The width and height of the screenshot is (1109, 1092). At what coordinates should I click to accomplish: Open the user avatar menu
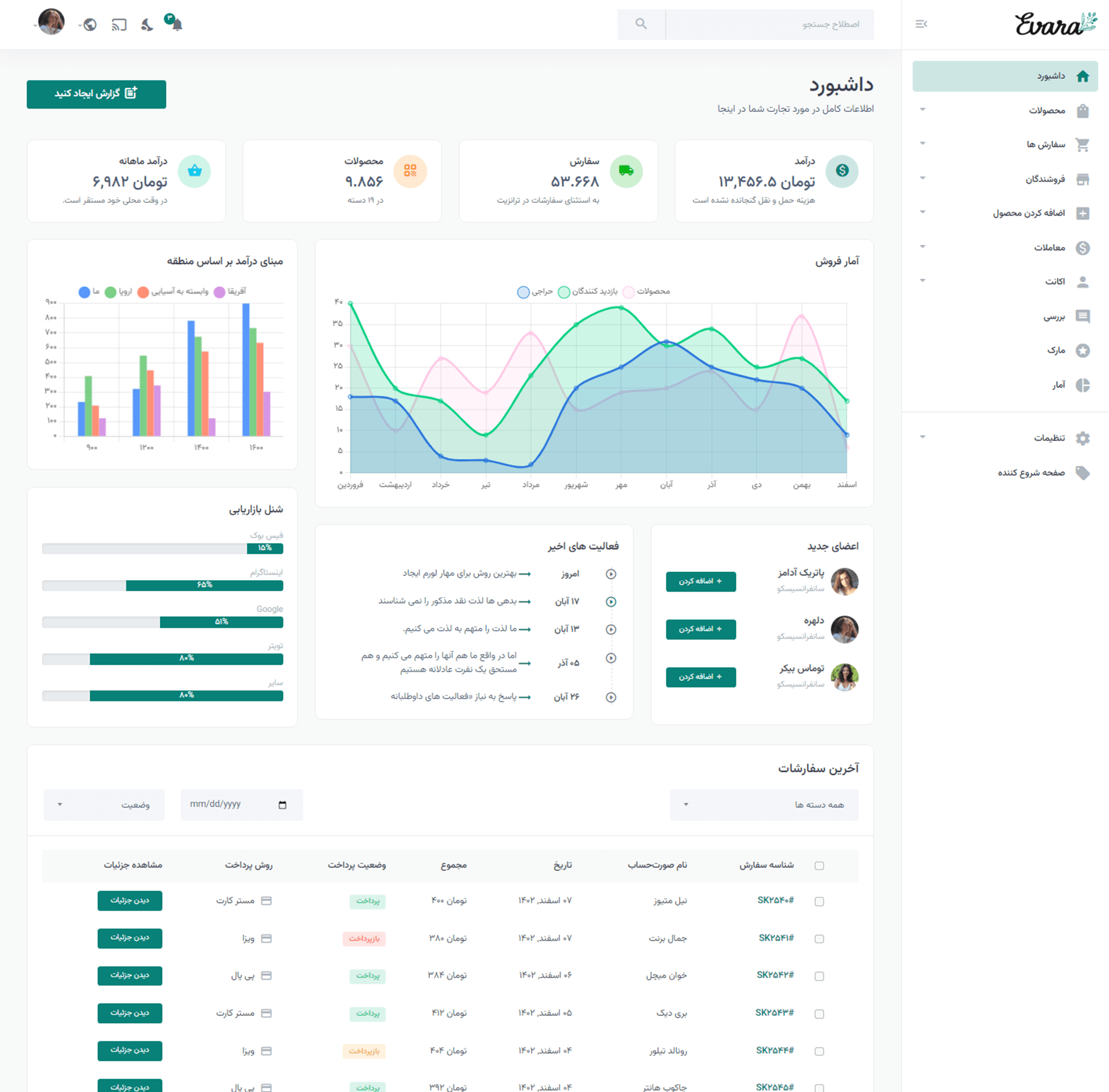coord(51,22)
